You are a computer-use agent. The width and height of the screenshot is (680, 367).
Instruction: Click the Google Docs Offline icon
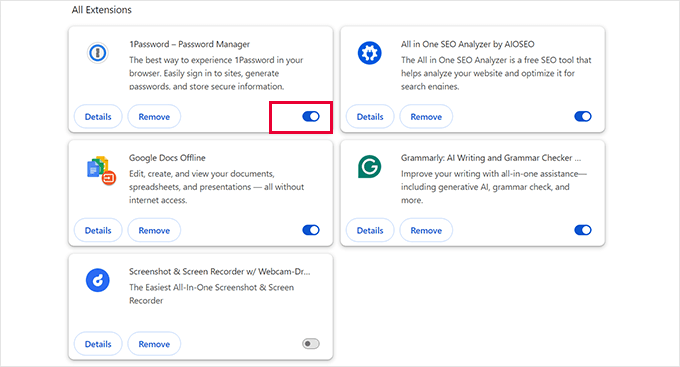click(x=101, y=170)
